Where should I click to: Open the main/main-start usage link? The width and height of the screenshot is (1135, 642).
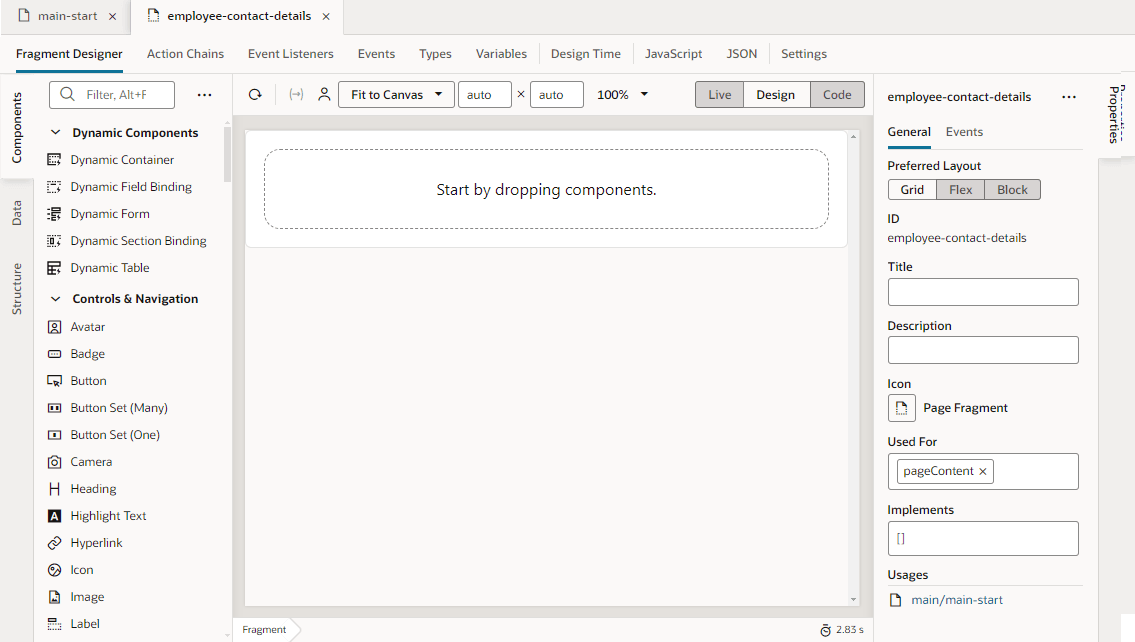[x=957, y=600]
